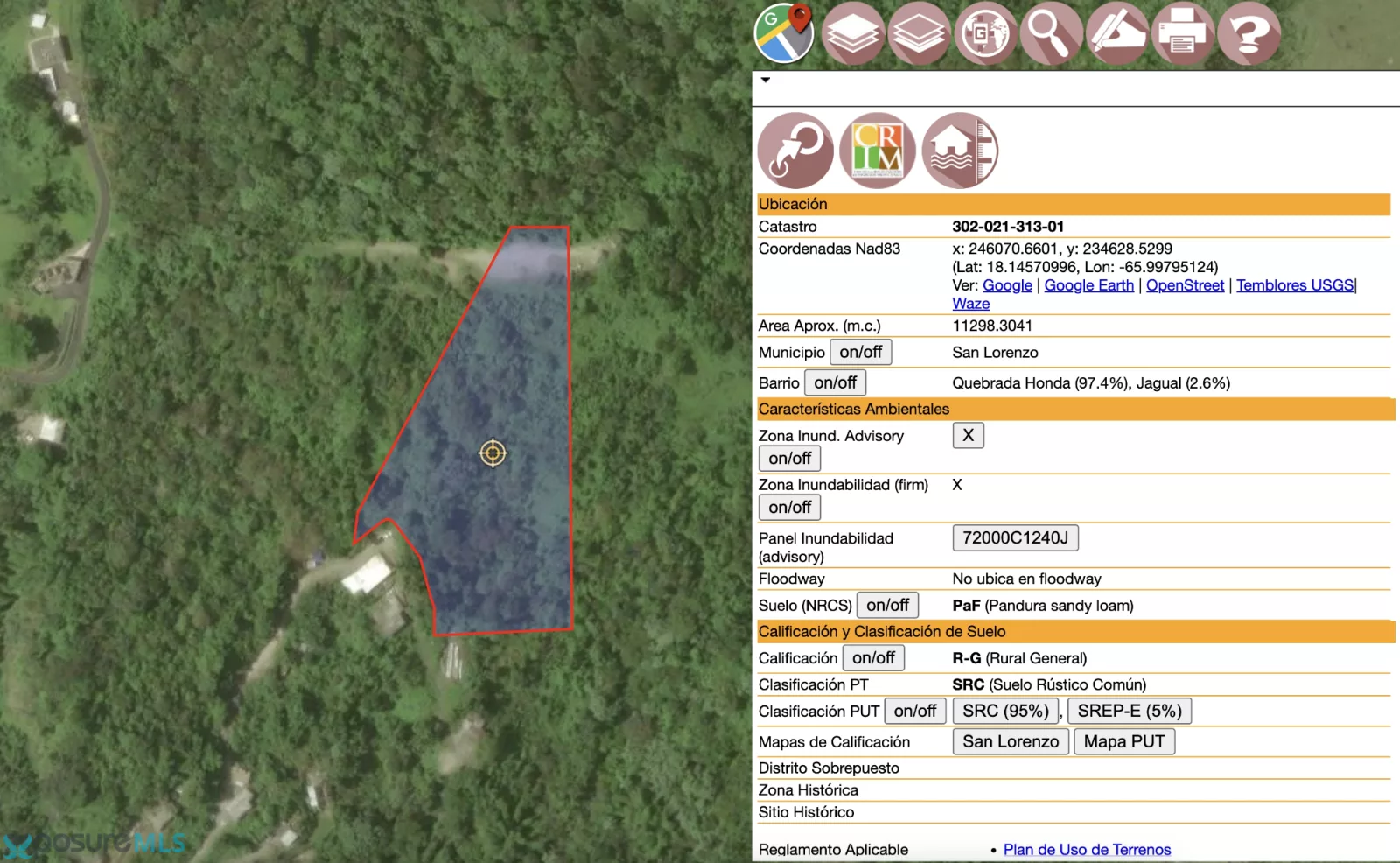The height and width of the screenshot is (863, 1400).
Task: Click the CRIM logo icon
Action: pyautogui.click(x=878, y=151)
